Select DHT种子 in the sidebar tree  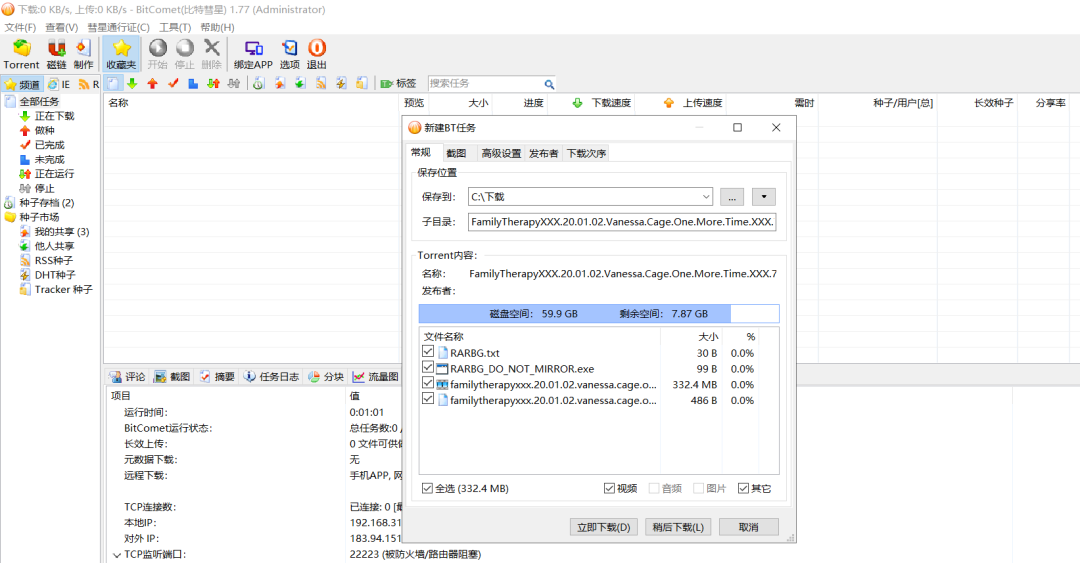[55, 275]
